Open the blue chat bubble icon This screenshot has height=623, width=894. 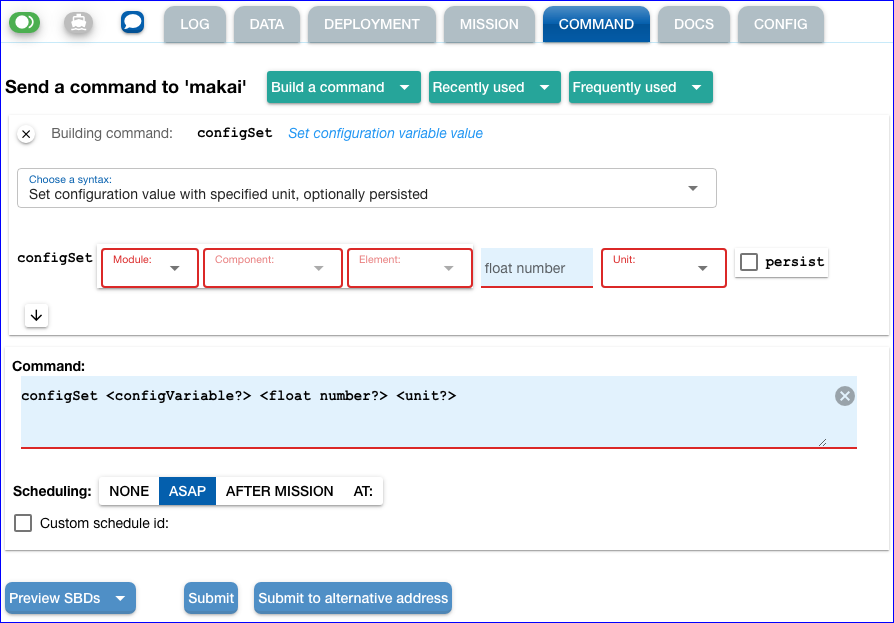[x=132, y=22]
